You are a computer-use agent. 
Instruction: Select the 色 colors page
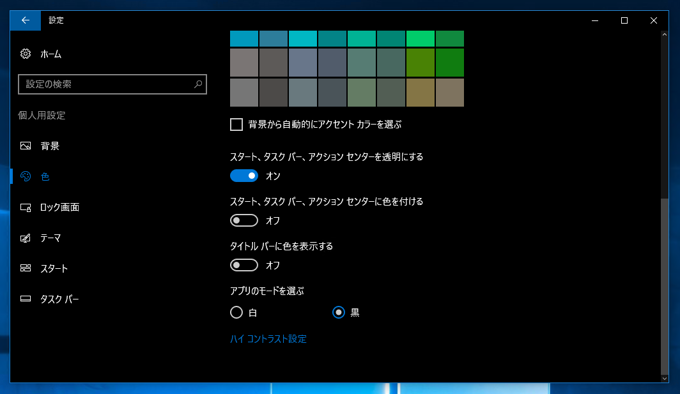35,176
